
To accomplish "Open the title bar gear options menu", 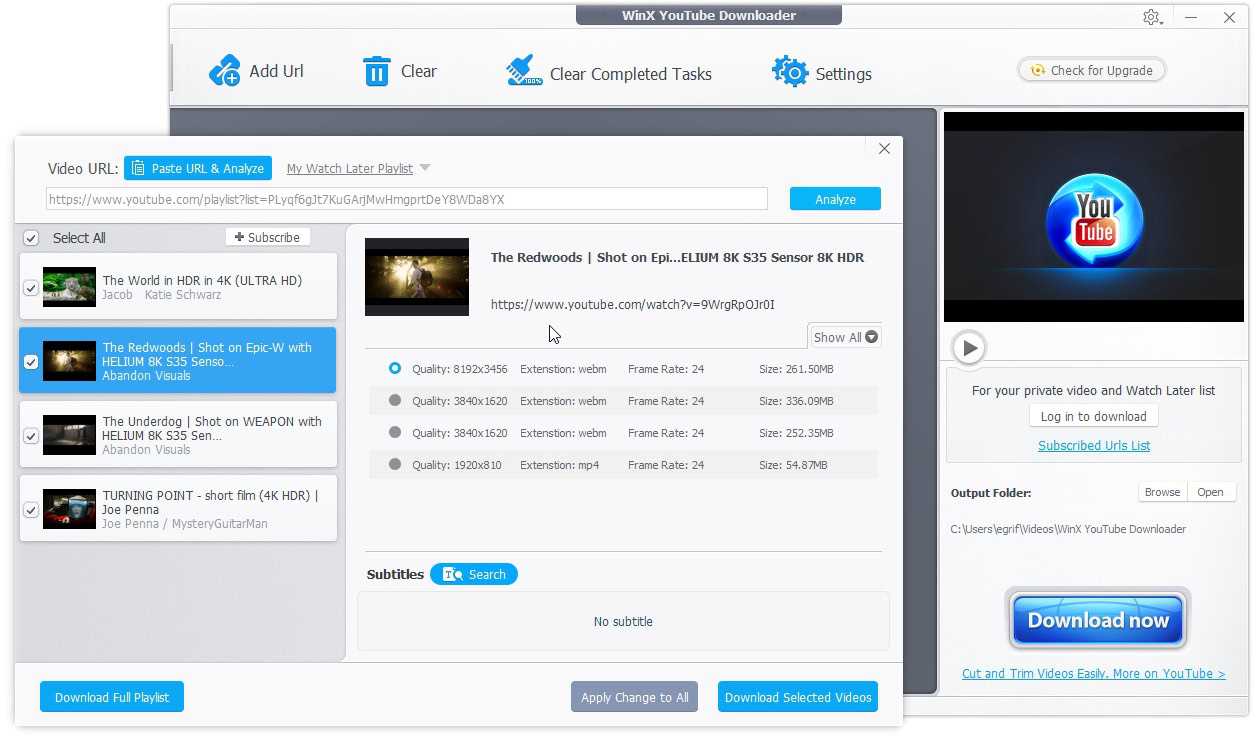I will coord(1151,17).
